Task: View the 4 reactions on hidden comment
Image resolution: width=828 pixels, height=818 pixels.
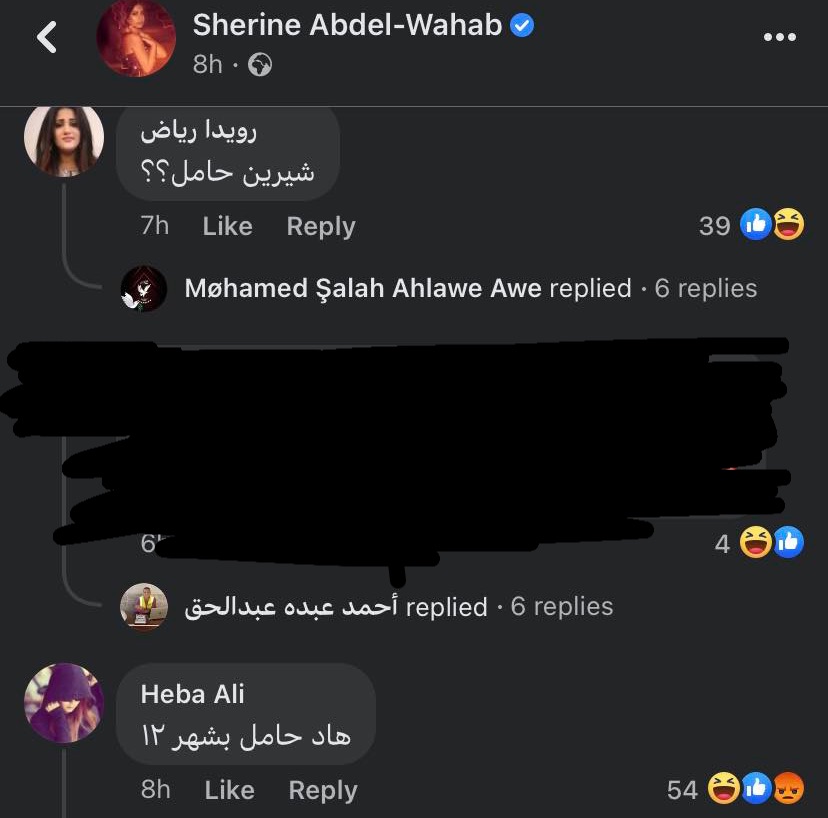Action: tap(759, 543)
